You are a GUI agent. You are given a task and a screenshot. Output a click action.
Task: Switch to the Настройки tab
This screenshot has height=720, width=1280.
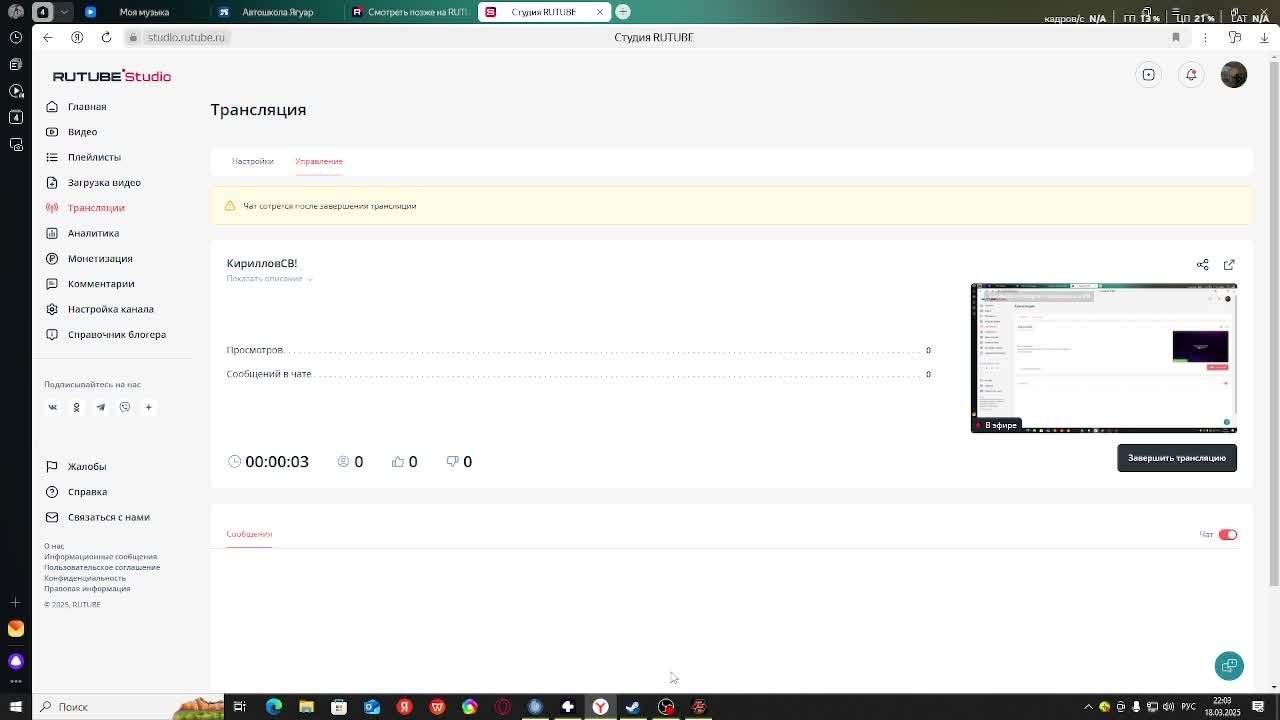click(x=253, y=161)
